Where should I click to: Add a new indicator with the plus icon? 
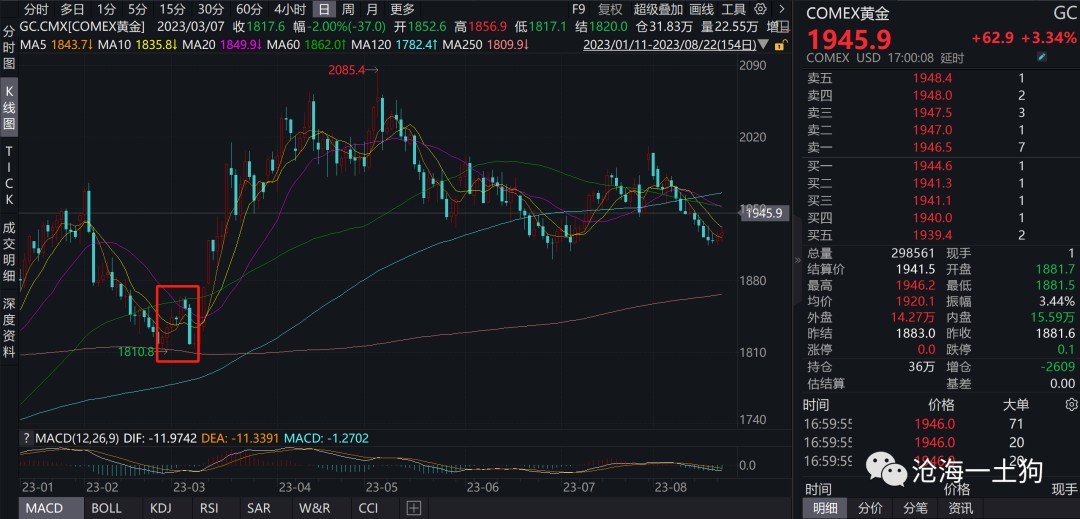413,508
